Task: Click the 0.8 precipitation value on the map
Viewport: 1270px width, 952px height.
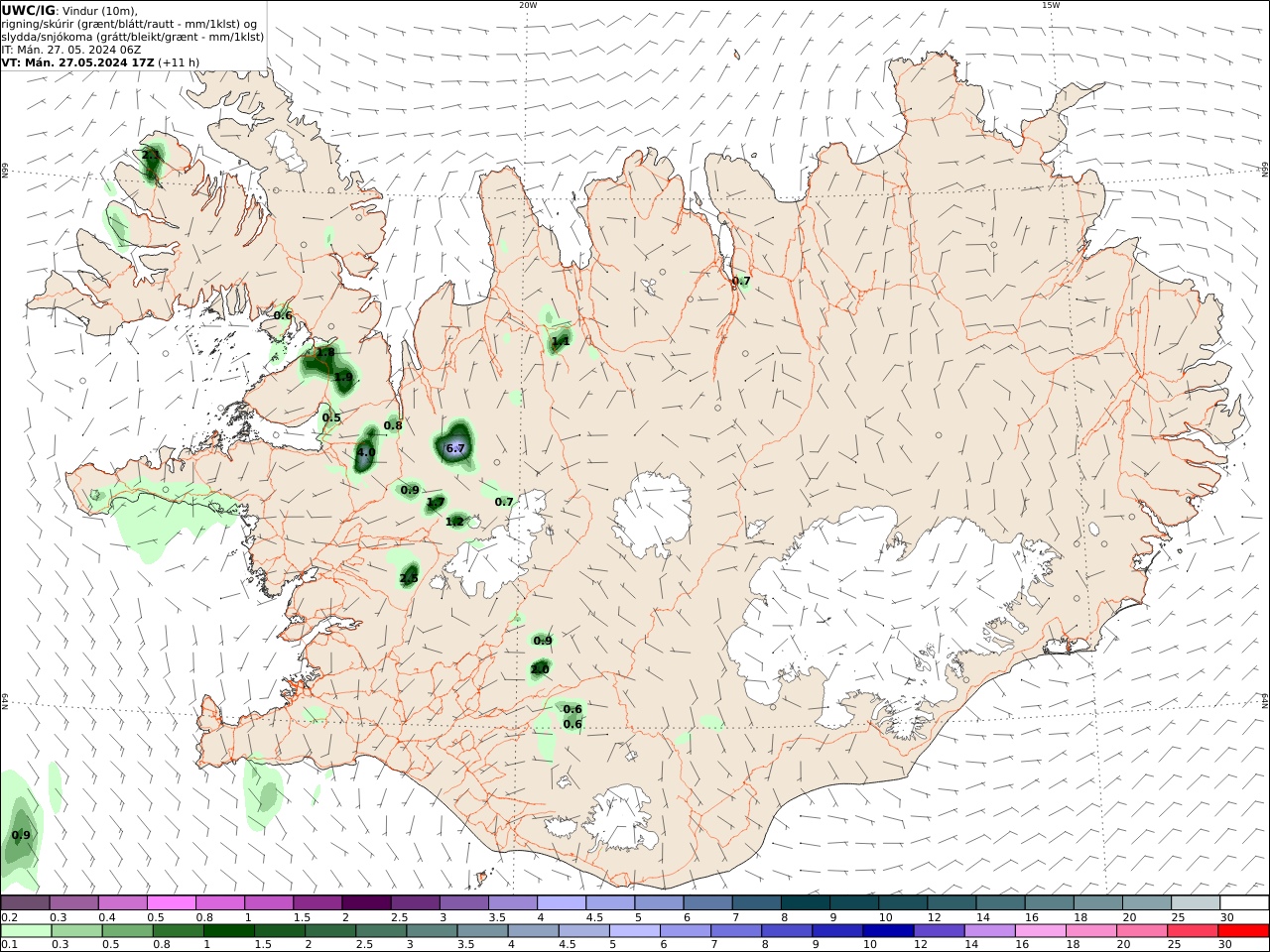Action: click(393, 425)
